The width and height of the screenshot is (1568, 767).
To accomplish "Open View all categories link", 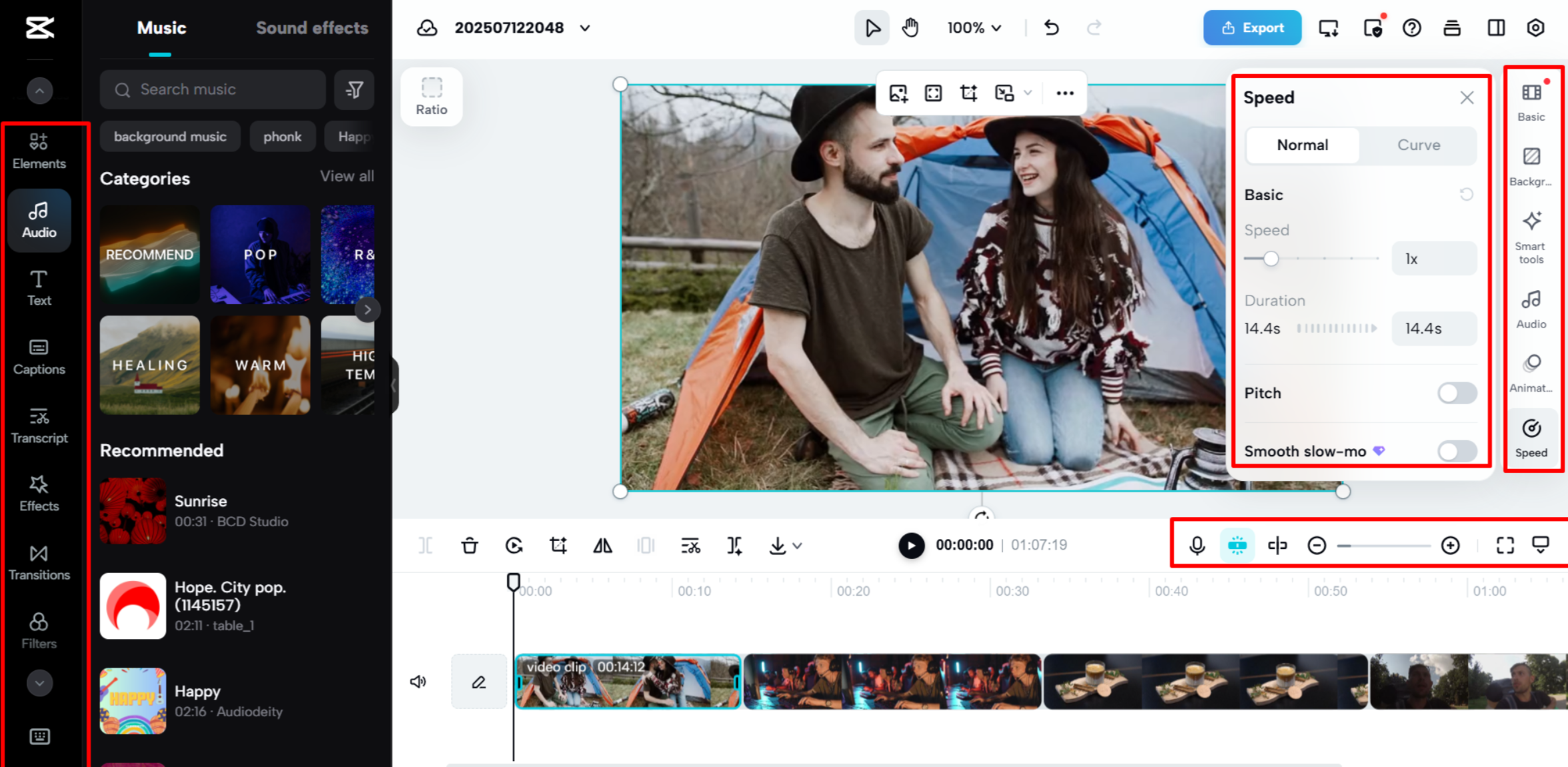I will 347,176.
